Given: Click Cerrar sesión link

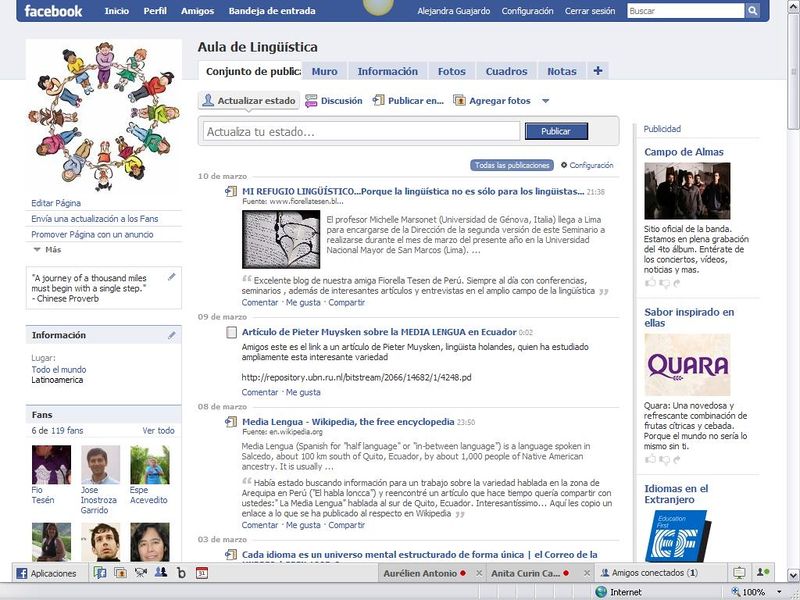Looking at the screenshot, I should pyautogui.click(x=590, y=10).
